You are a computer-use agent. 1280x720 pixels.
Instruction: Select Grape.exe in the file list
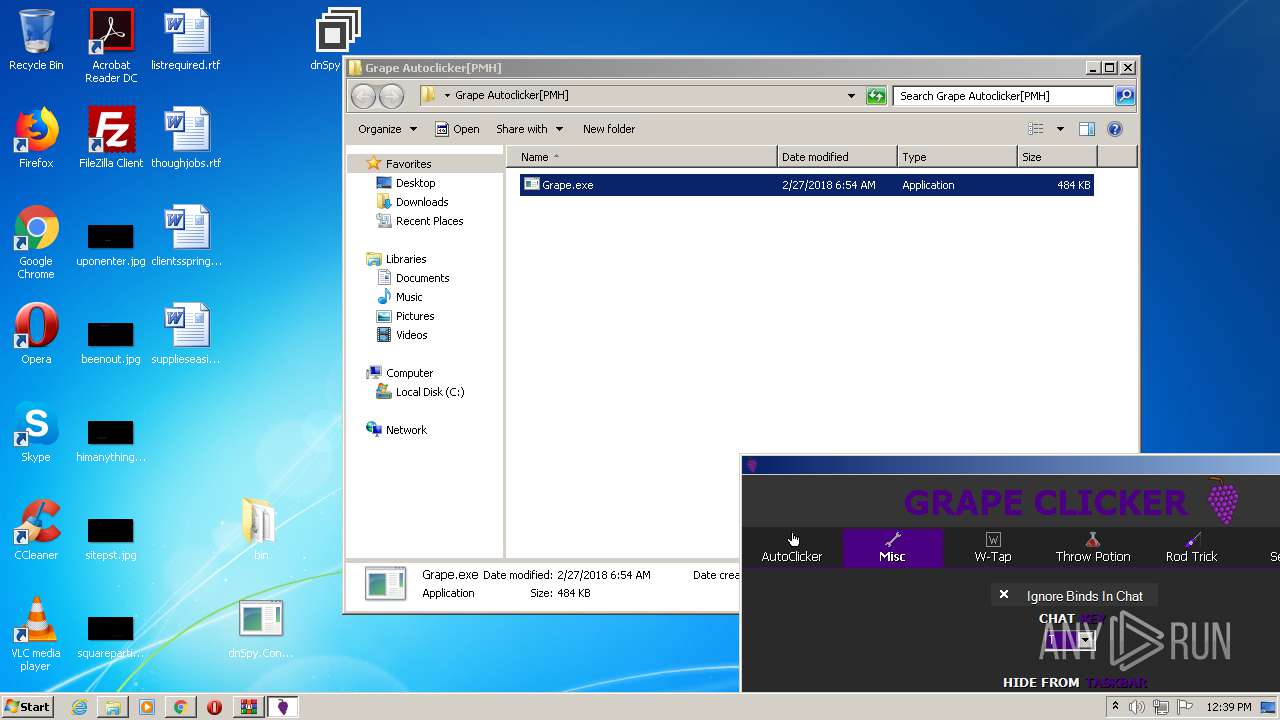pyautogui.click(x=806, y=185)
